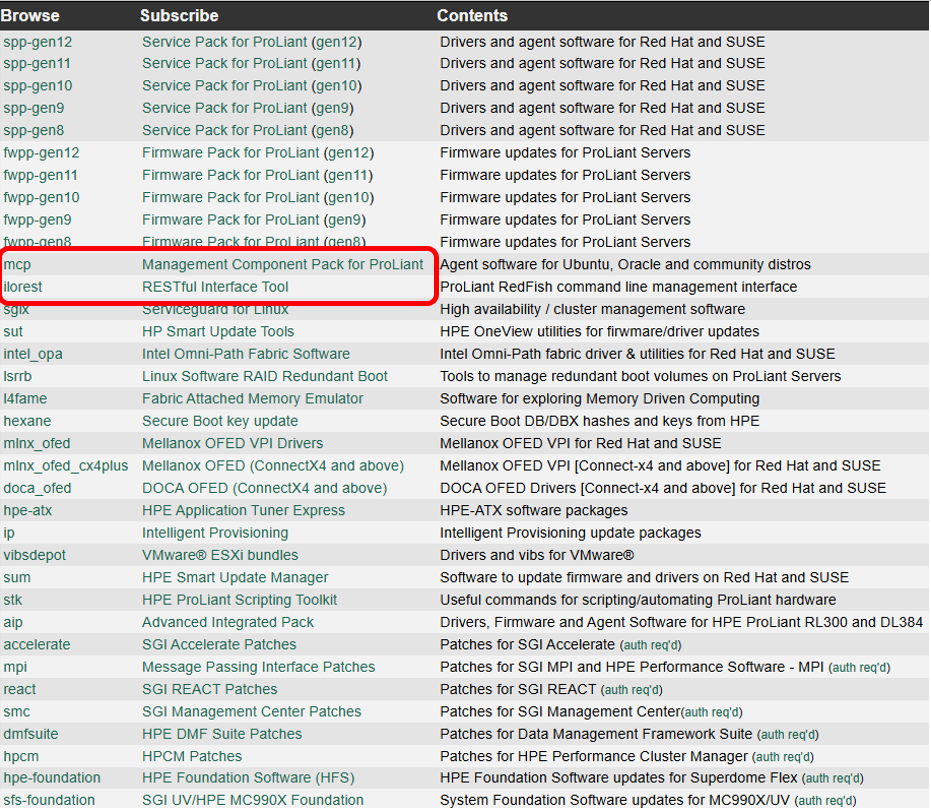Image resolution: width=931 pixels, height=808 pixels.
Task: Open the spp-gen11 browse link
Action: click(x=37, y=64)
